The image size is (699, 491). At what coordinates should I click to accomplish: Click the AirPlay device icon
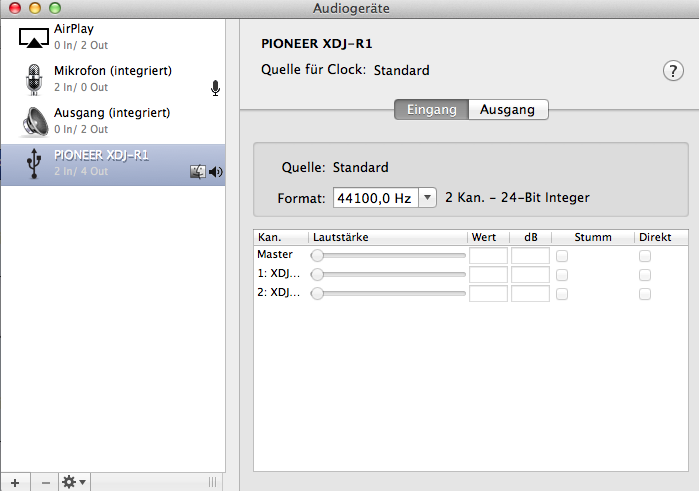pyautogui.click(x=34, y=37)
